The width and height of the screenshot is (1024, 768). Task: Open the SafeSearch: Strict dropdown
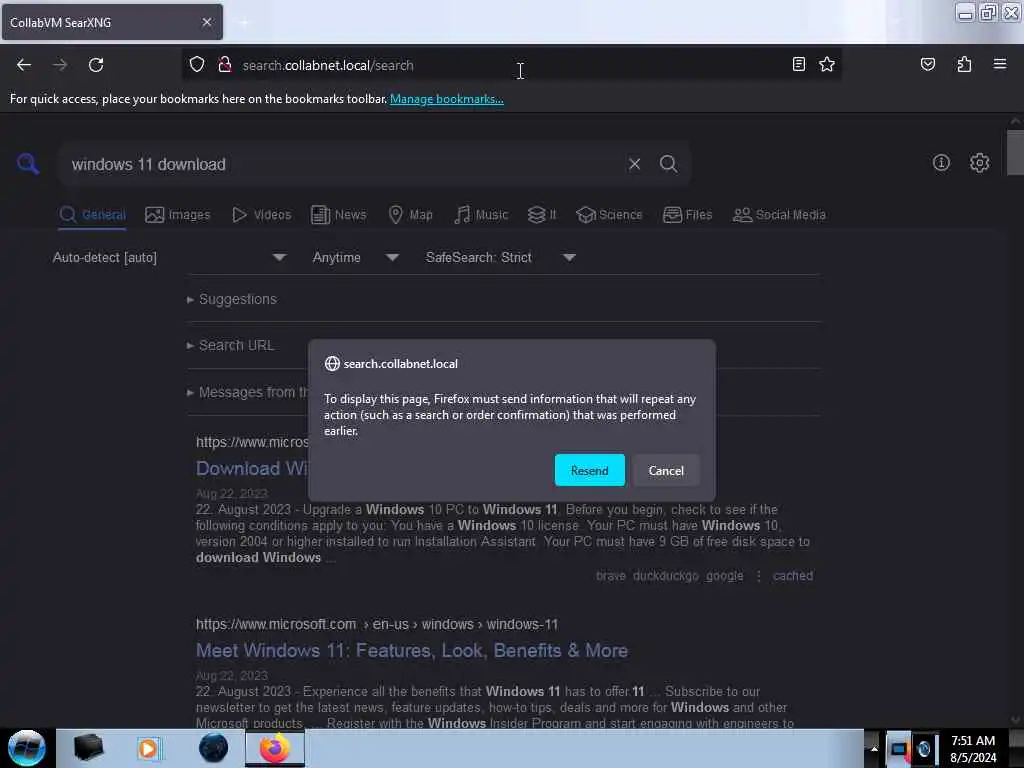click(x=500, y=257)
